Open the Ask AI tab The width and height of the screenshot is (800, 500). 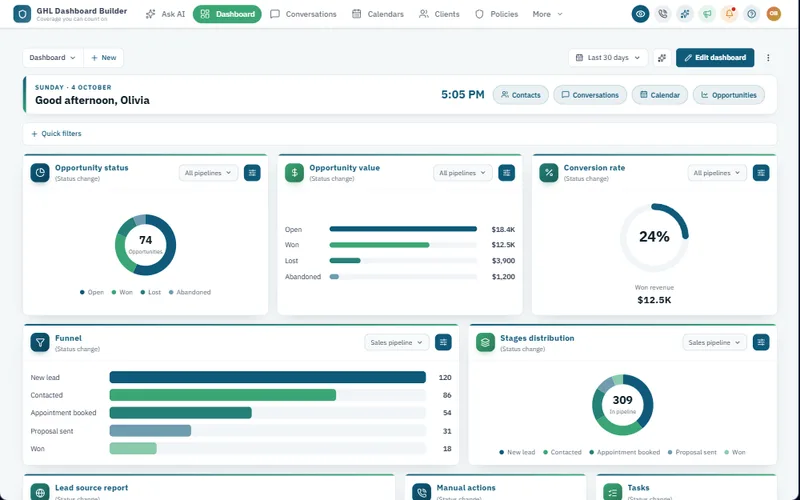pyautogui.click(x=165, y=14)
